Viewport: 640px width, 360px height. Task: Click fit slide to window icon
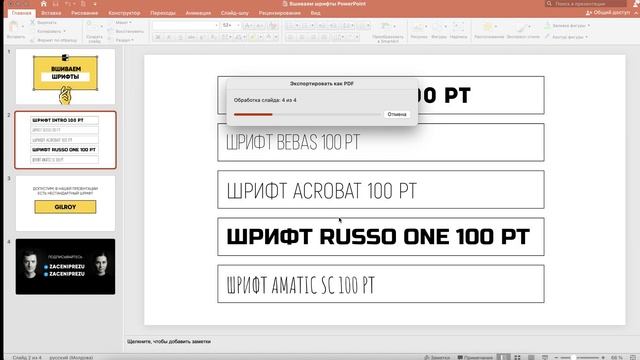tap(634, 357)
